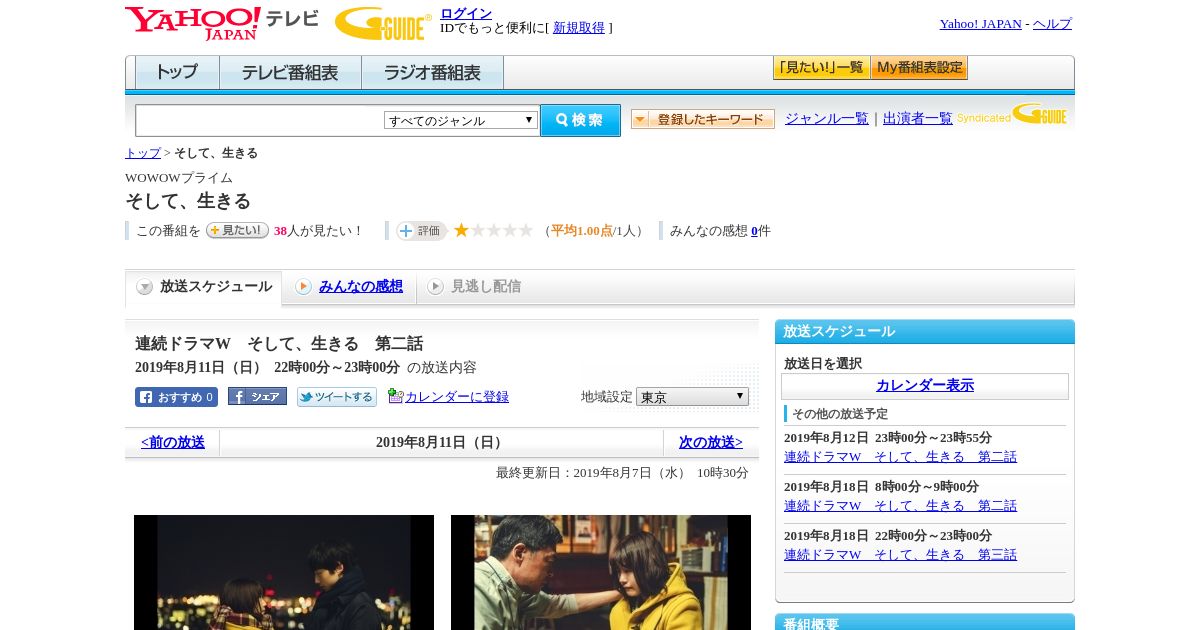Open 第二話 link under 8月18日 8時00分
The width and height of the screenshot is (1200, 630).
tap(900, 506)
